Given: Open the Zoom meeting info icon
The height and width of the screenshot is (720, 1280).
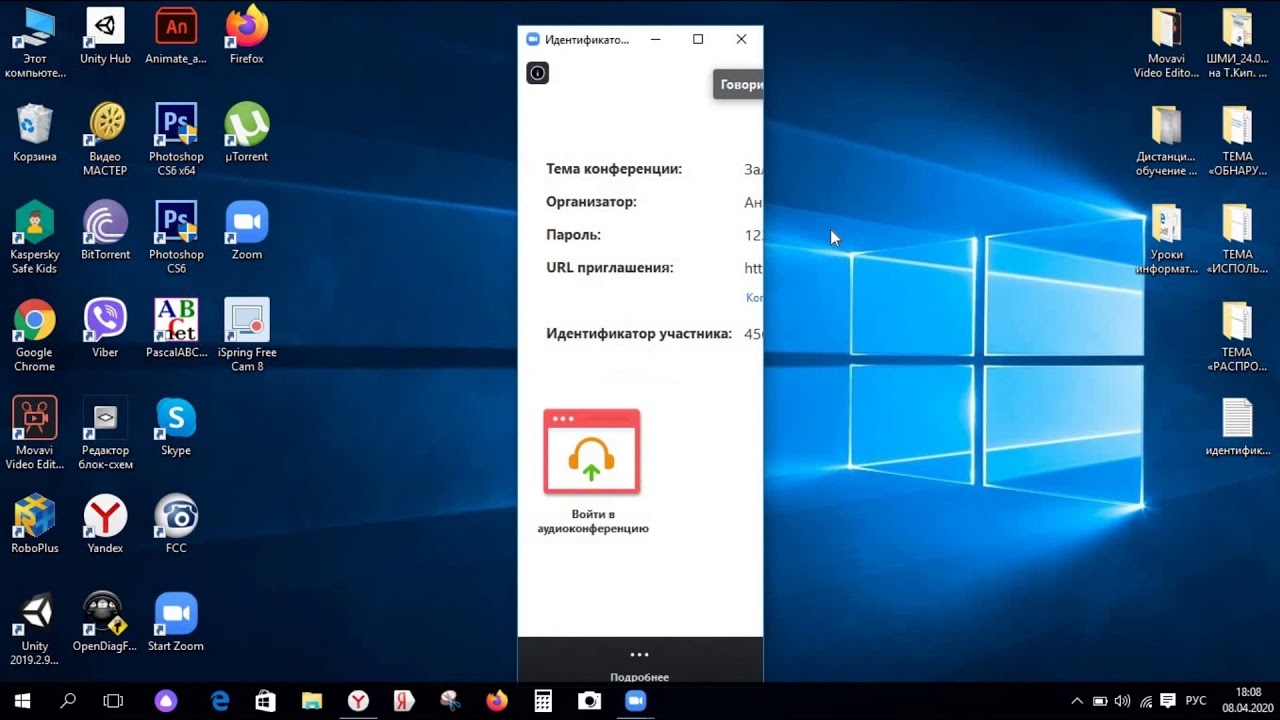Looking at the screenshot, I should tap(538, 73).
